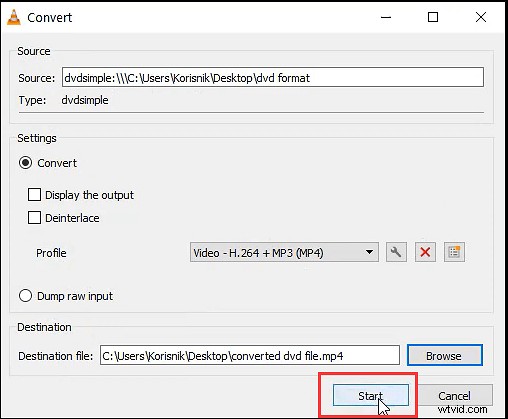508x419 pixels.
Task: Close the Convert dialog
Action: click(x=481, y=17)
